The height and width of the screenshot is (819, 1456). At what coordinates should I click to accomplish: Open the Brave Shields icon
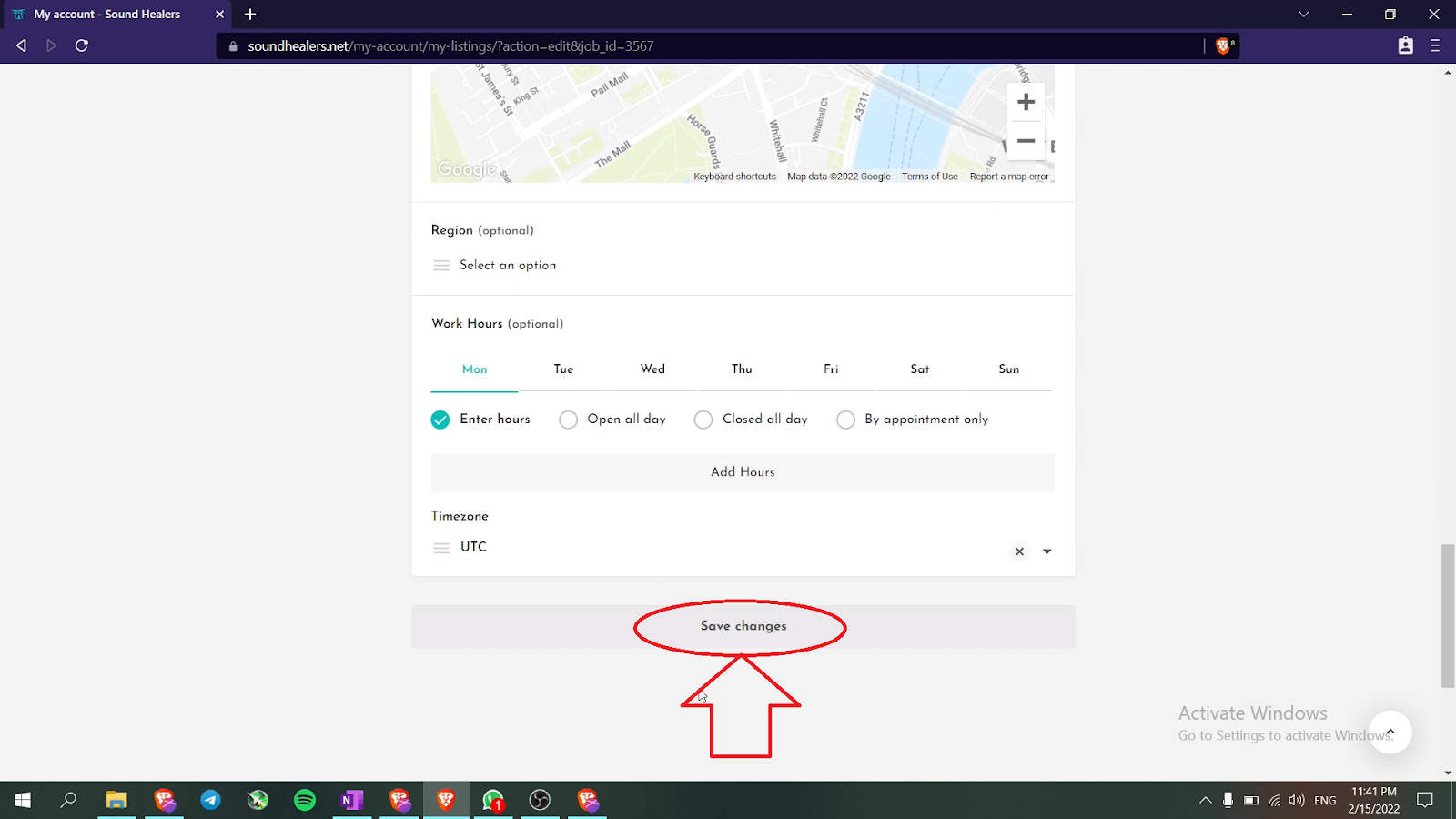click(x=1224, y=45)
